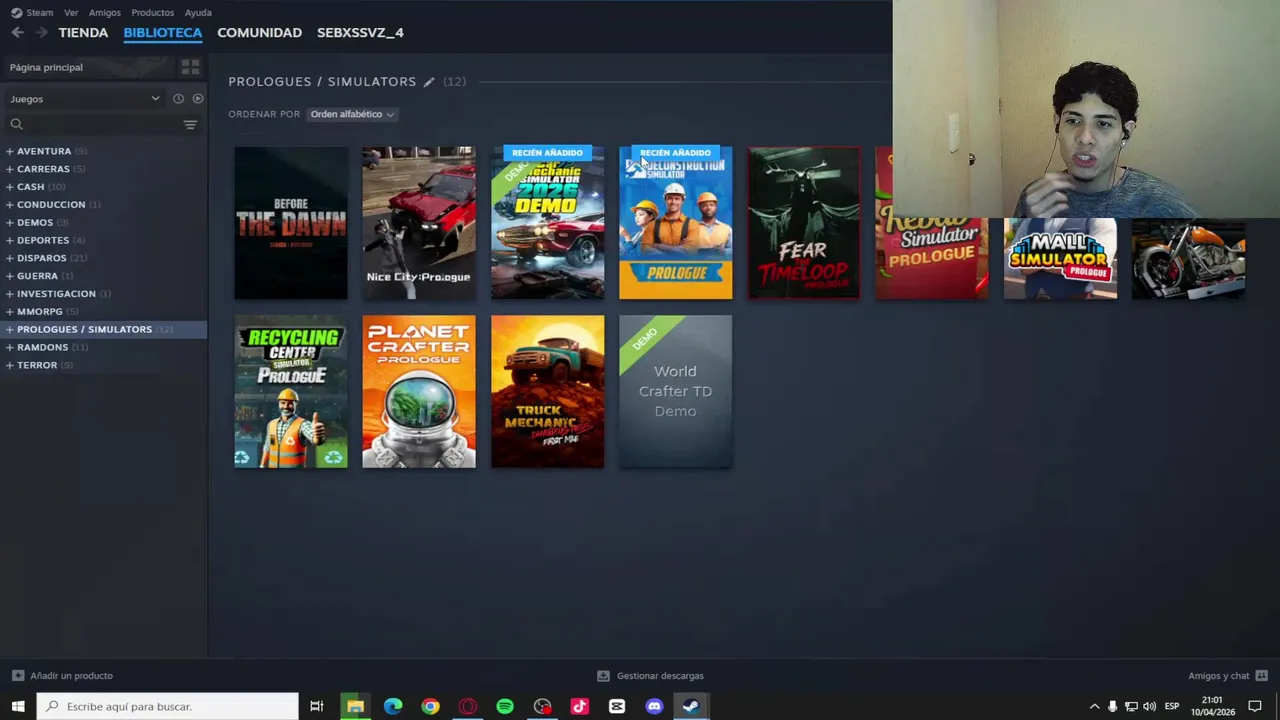
Task: Open the Ayuda menu
Action: pyautogui.click(x=198, y=12)
